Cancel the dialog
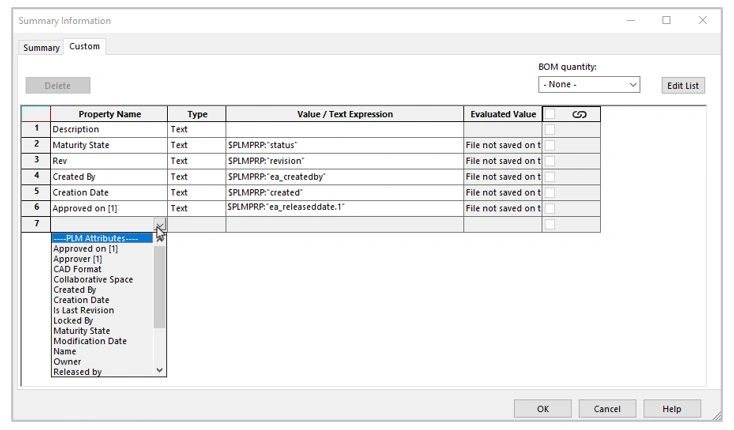 [x=607, y=409]
